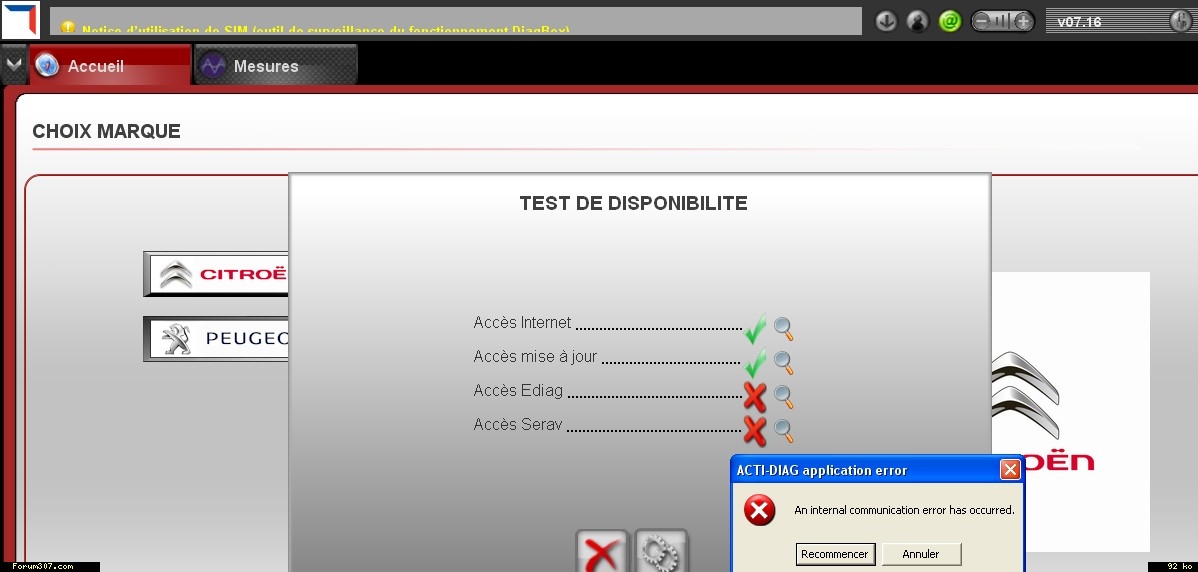Click the 'Accès mise à jour' label

point(535,357)
